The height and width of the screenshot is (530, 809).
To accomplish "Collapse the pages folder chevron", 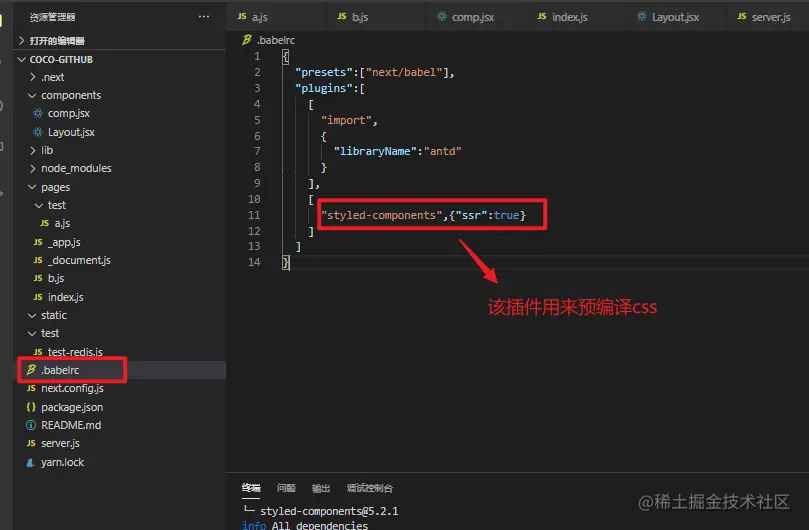I will [32, 187].
